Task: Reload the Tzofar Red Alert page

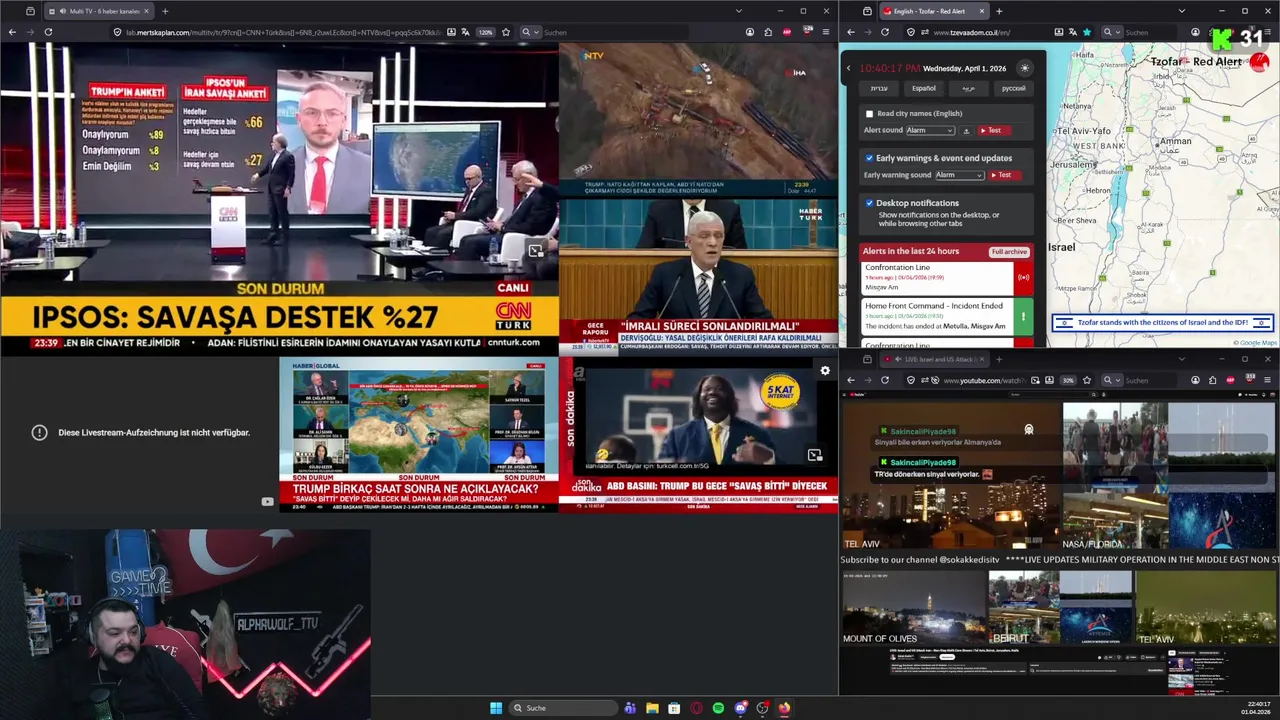Action: (885, 32)
